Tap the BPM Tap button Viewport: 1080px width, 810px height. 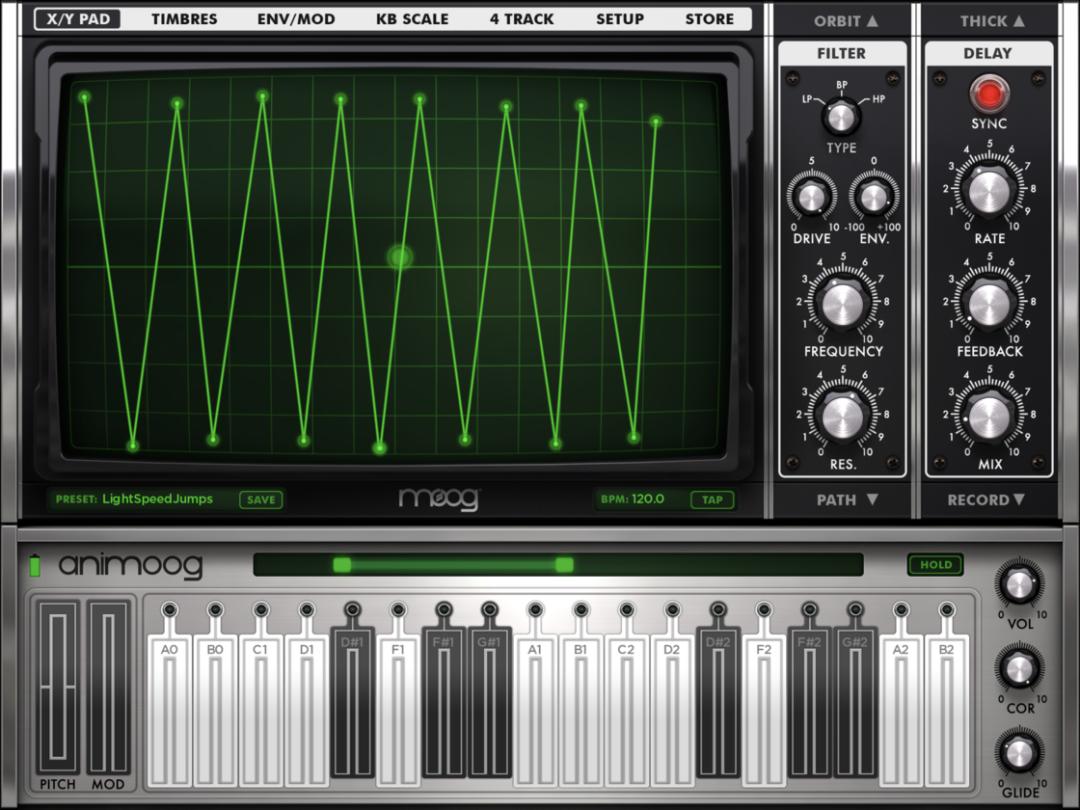(712, 499)
